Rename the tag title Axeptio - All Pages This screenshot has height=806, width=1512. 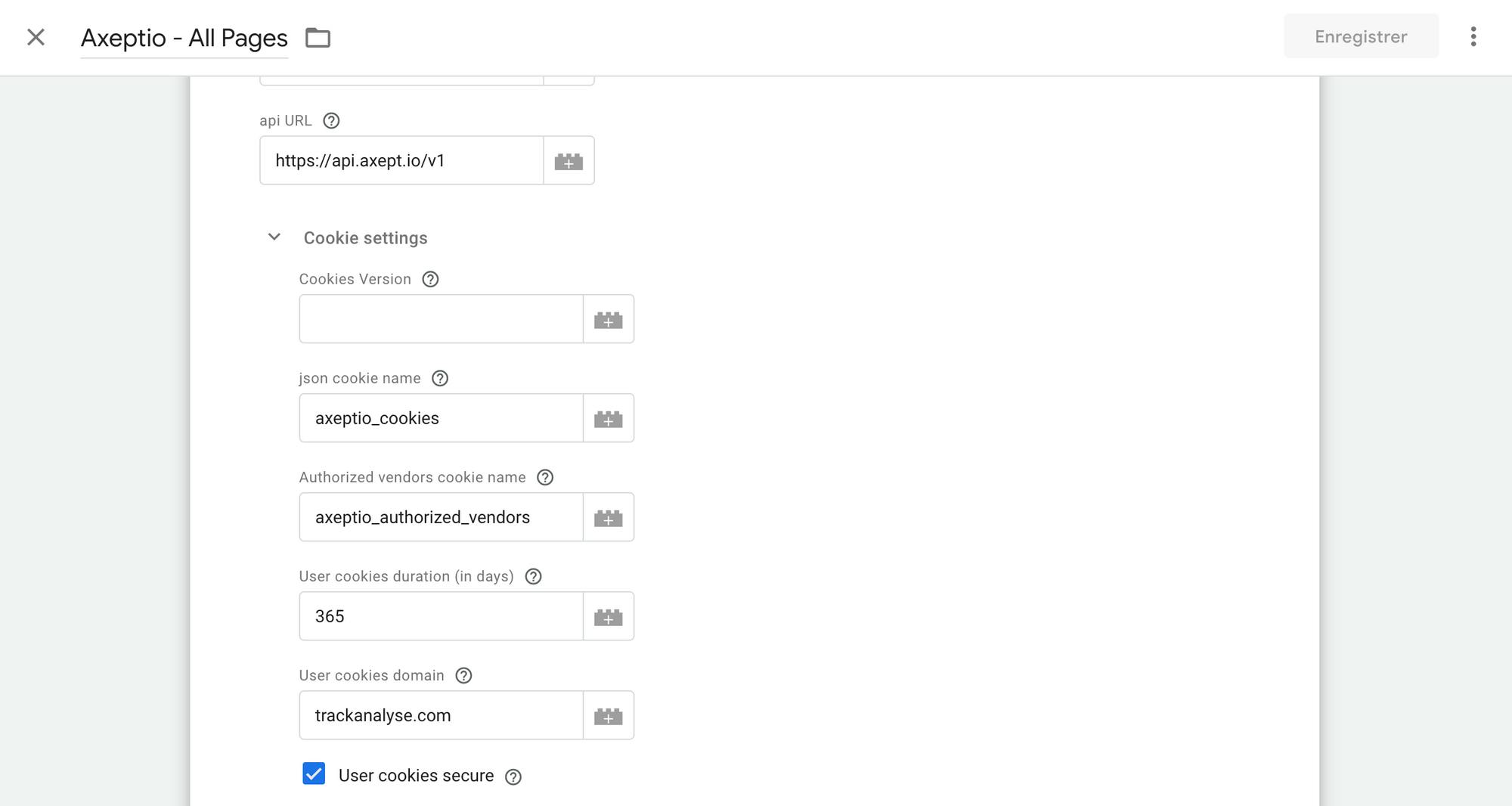(x=184, y=38)
